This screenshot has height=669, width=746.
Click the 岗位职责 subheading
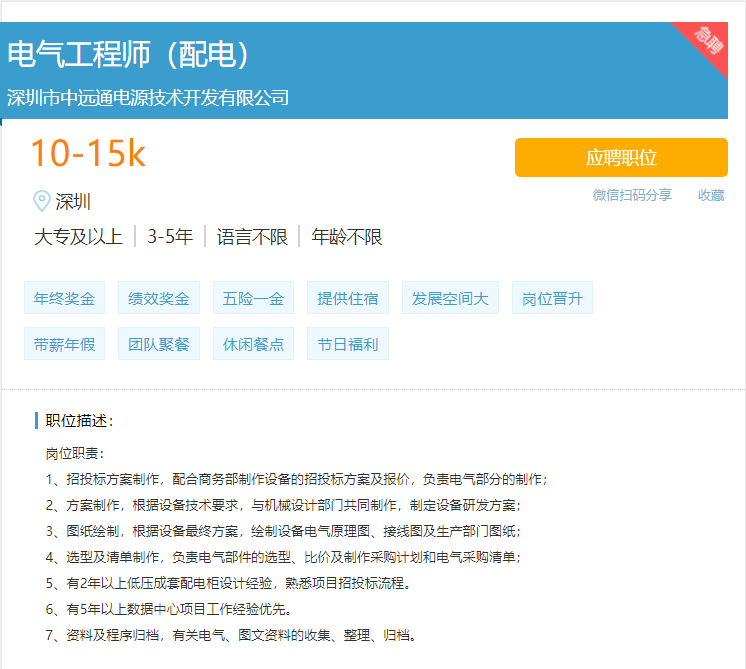(x=75, y=453)
